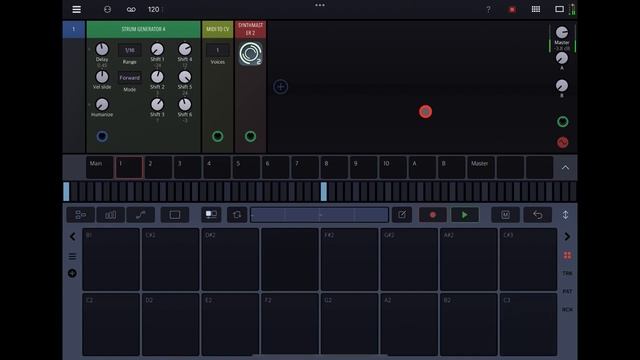The height and width of the screenshot is (360, 640).
Task: Expand the sequencer with vertical arrows icon
Action: [x=565, y=215]
